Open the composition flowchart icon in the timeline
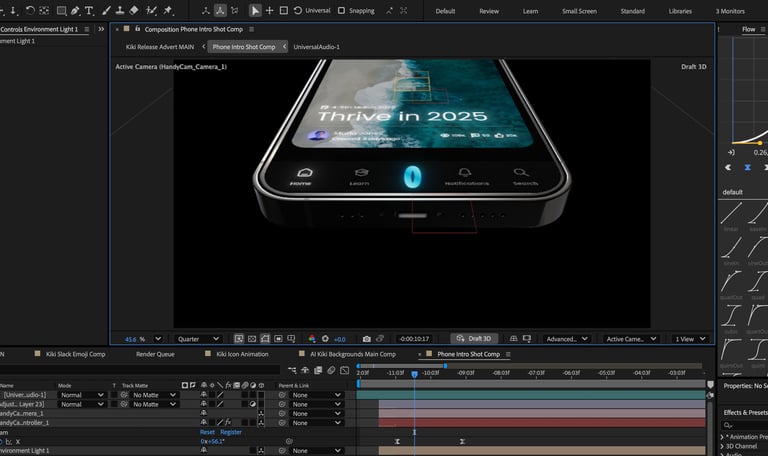 (292, 370)
